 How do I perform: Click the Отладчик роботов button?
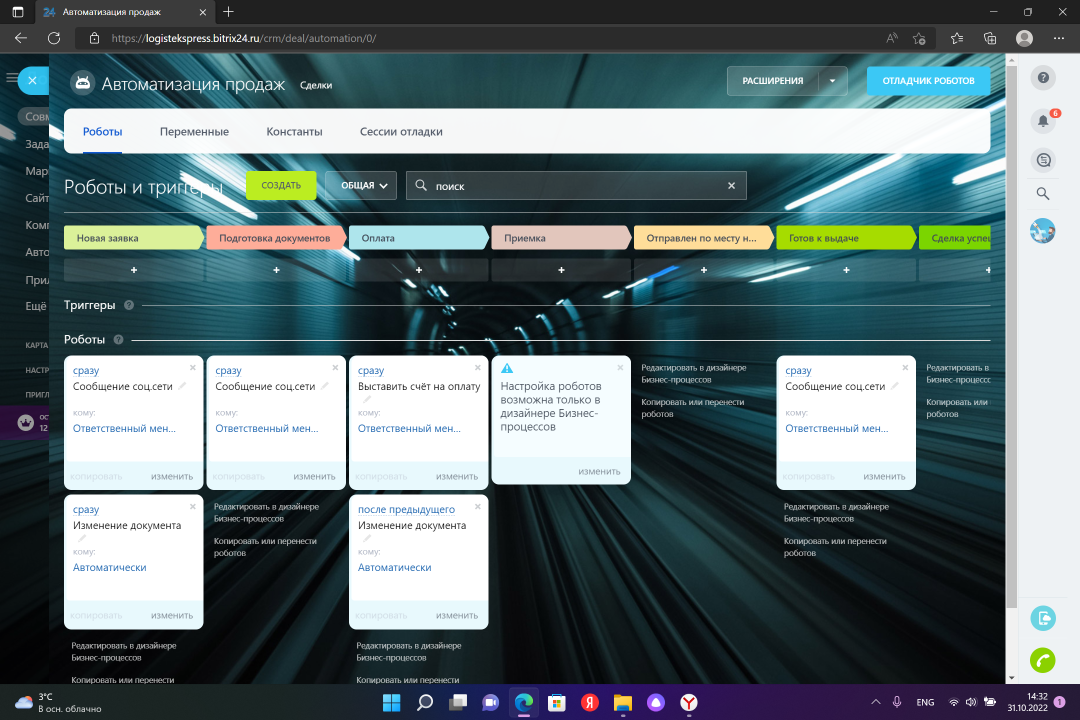(928, 81)
